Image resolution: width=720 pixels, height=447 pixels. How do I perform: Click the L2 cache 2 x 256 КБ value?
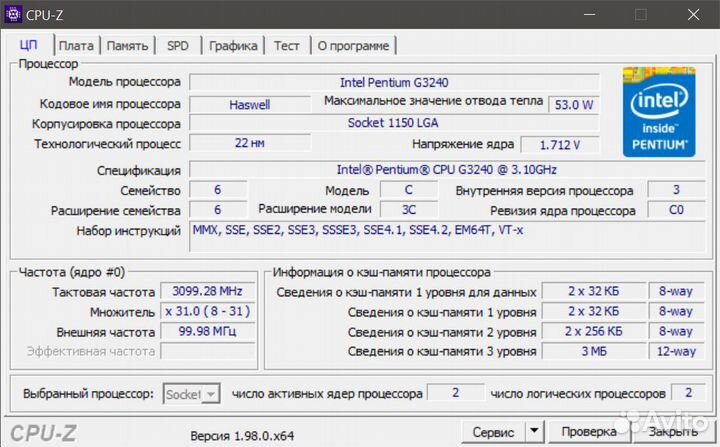594,331
